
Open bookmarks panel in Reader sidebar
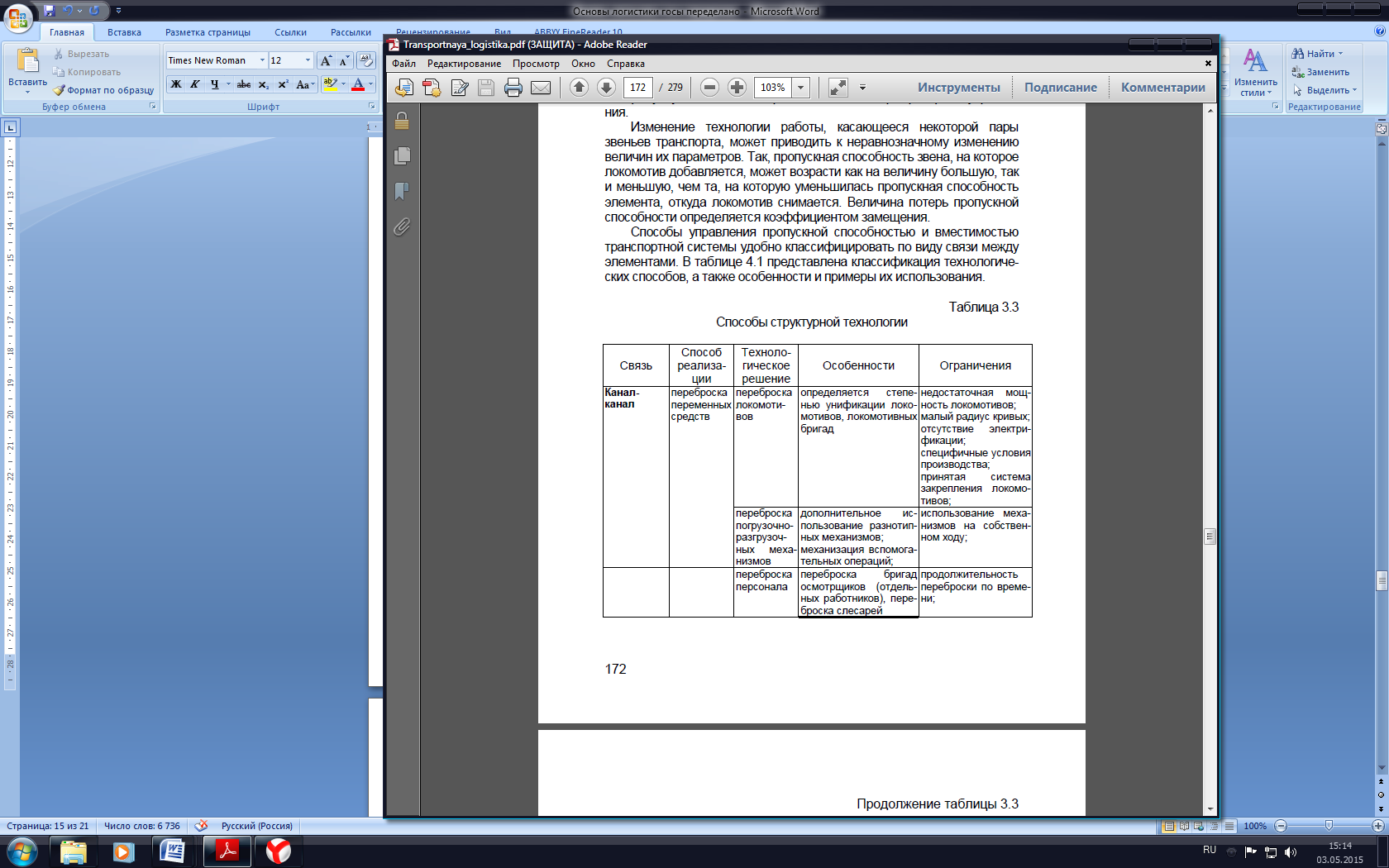click(402, 191)
